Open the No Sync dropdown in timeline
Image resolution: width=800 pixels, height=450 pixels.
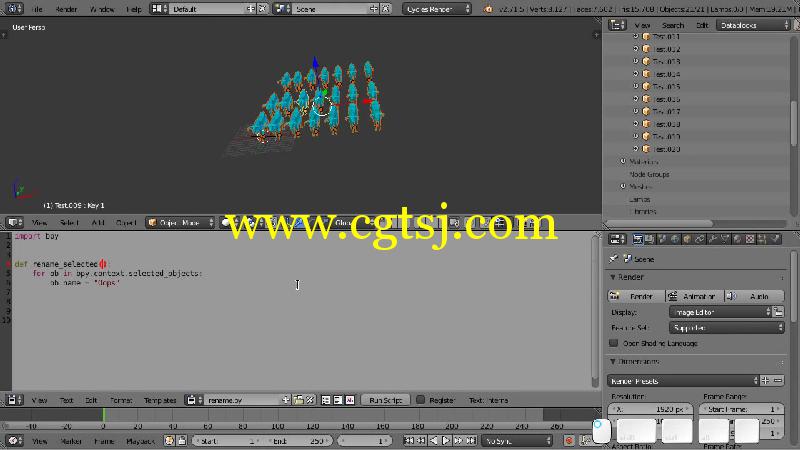(517, 441)
